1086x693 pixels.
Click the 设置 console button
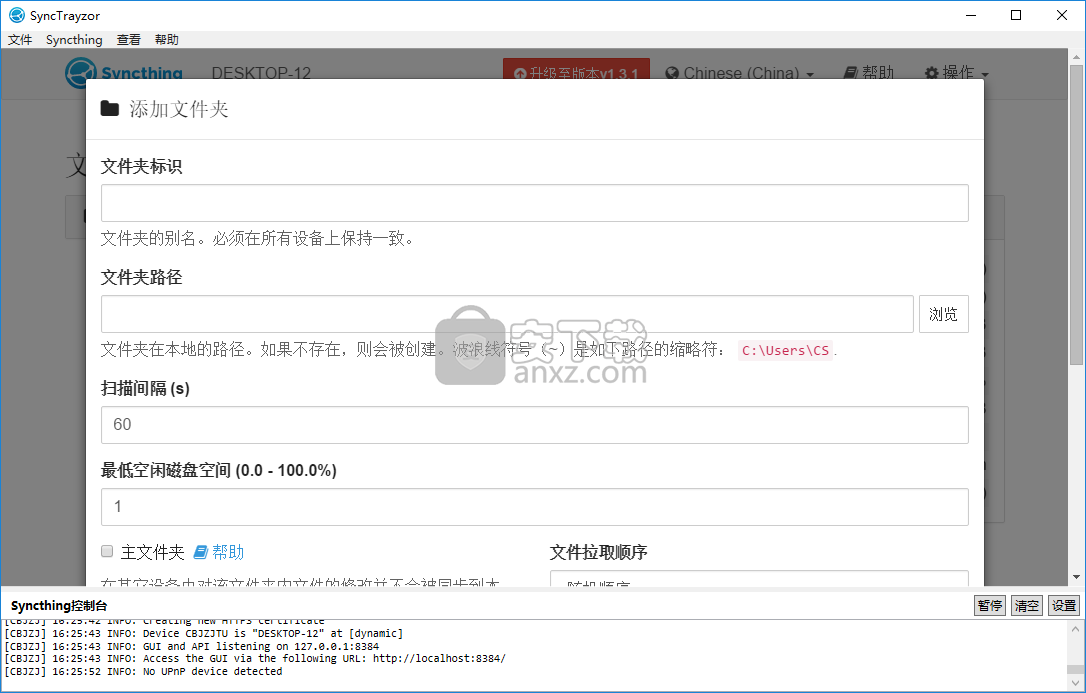click(1064, 606)
